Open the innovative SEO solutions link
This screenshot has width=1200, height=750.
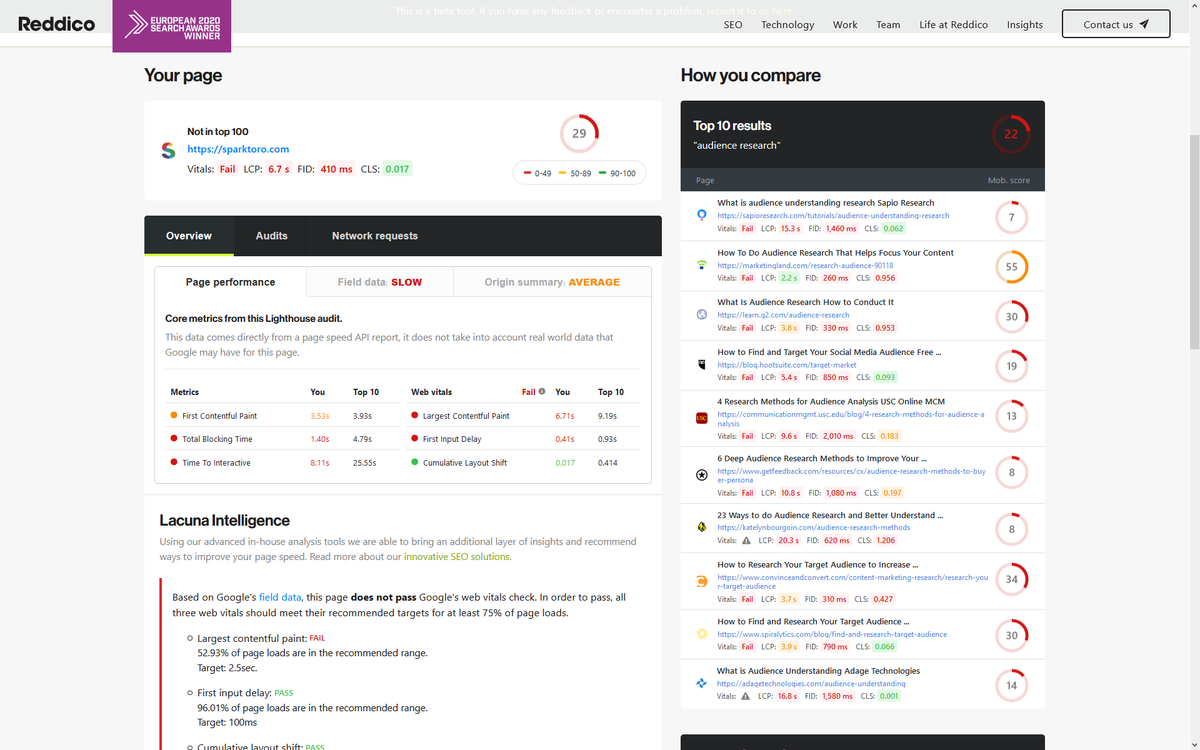coord(456,557)
